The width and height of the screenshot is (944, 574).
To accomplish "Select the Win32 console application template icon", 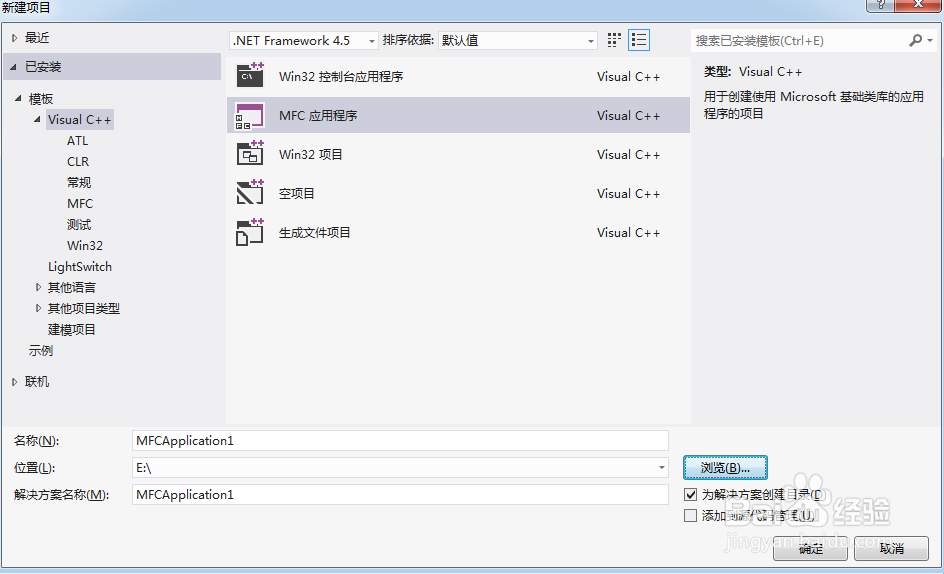I will 250,76.
